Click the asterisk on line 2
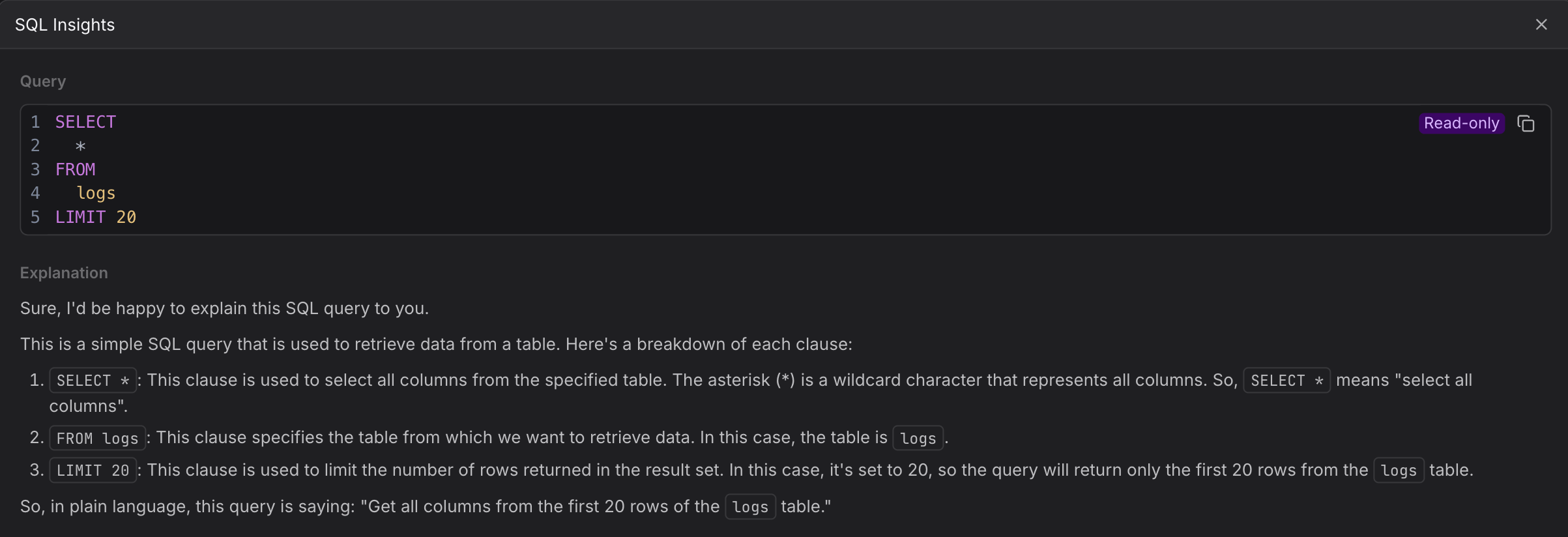The width and height of the screenshot is (1568, 537). [x=80, y=145]
